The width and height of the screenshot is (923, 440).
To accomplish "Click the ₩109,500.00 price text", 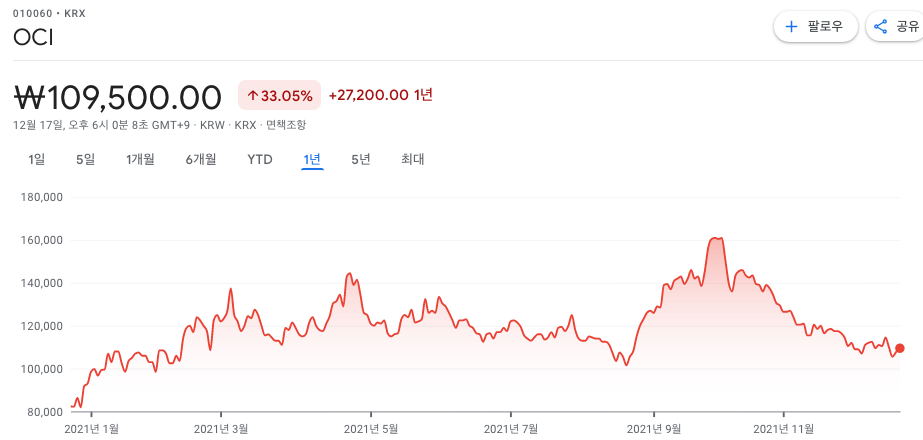I will [118, 97].
